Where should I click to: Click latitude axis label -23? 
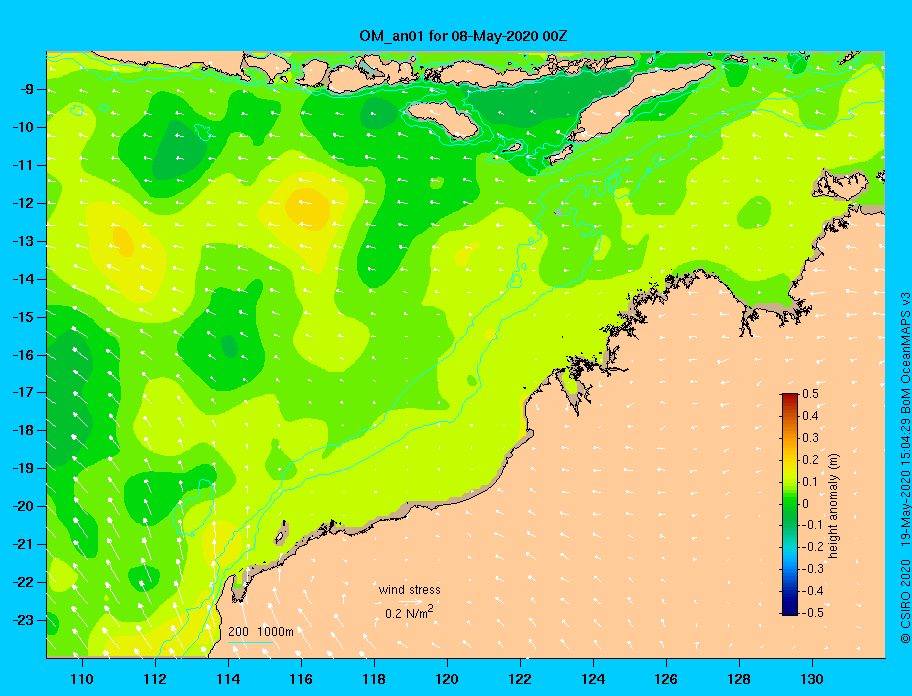[23, 620]
